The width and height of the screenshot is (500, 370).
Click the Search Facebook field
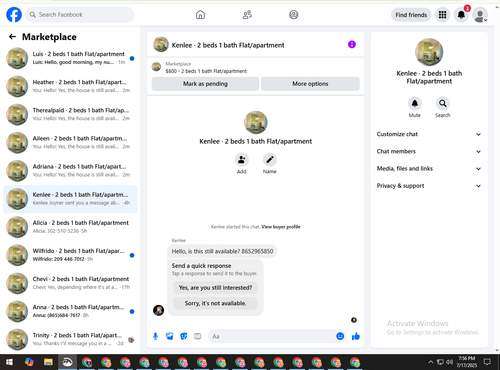click(80, 15)
